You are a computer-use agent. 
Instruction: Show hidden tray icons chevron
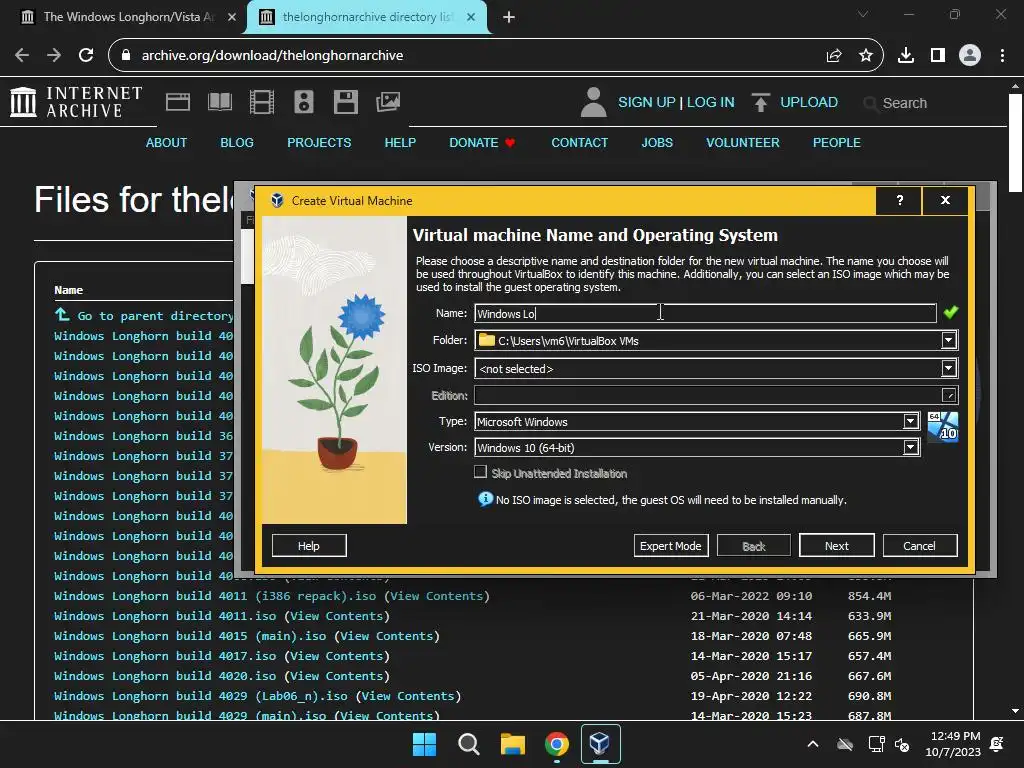[813, 744]
